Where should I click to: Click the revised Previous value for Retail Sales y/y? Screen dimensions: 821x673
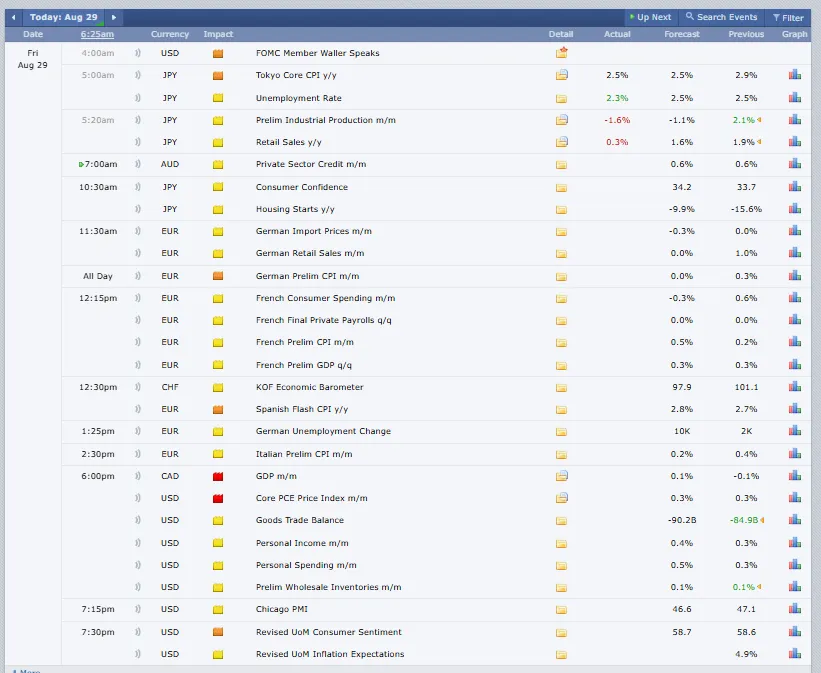coord(743,142)
